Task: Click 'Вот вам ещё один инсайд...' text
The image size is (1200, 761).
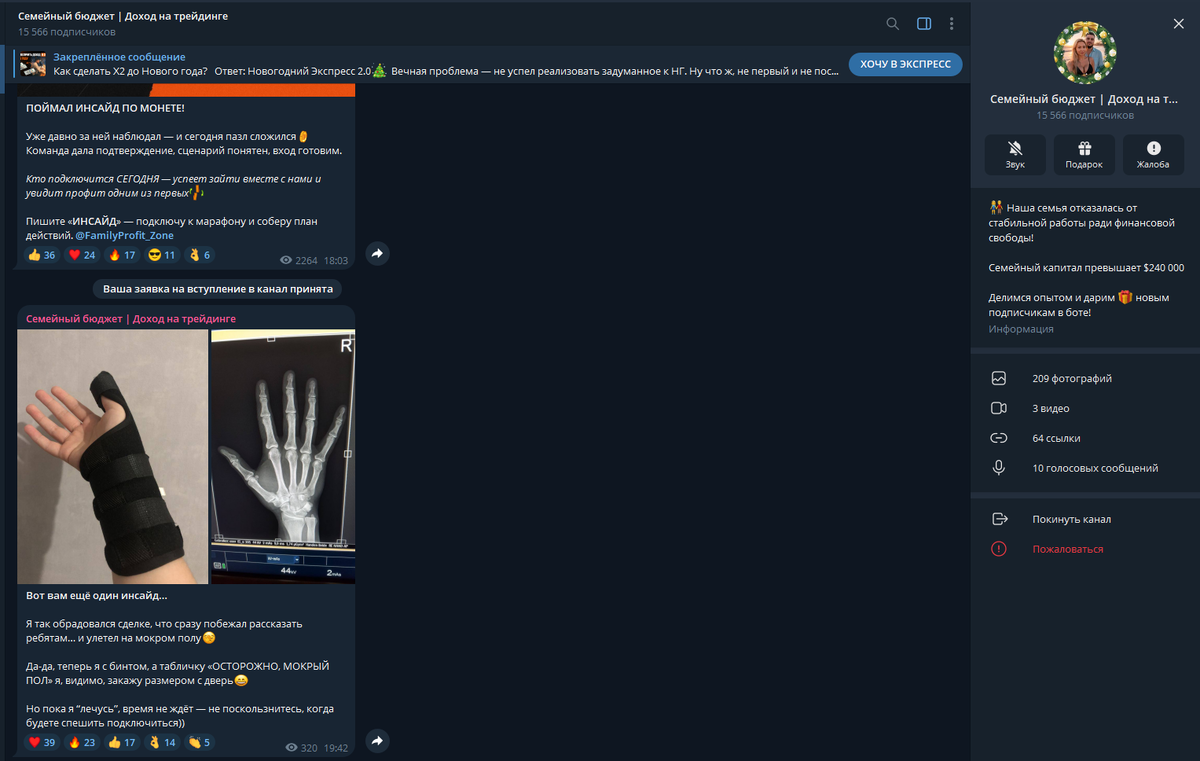Action: click(x=97, y=596)
